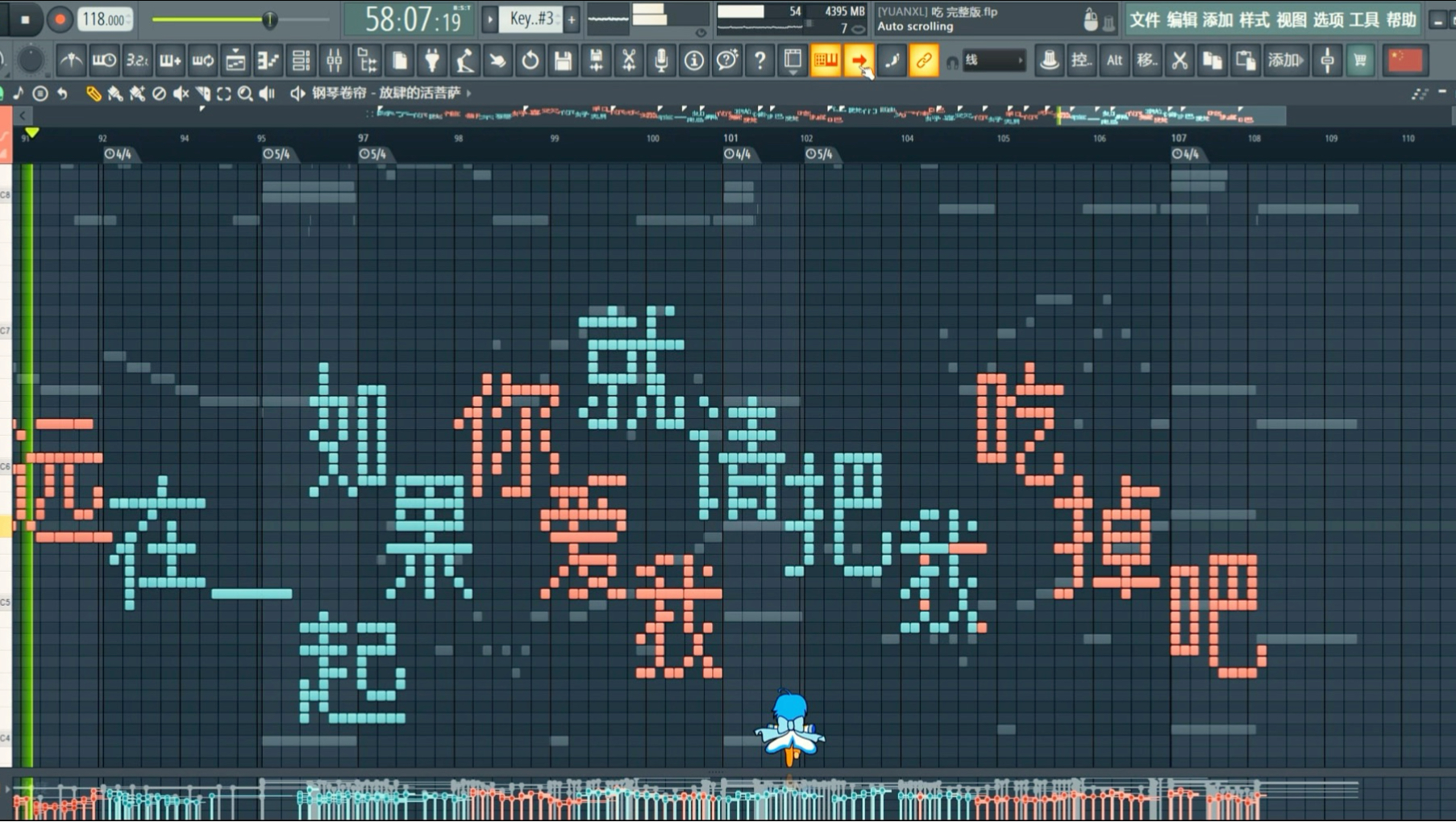Select the paint brush tool
The image size is (1456, 822).
click(x=115, y=94)
